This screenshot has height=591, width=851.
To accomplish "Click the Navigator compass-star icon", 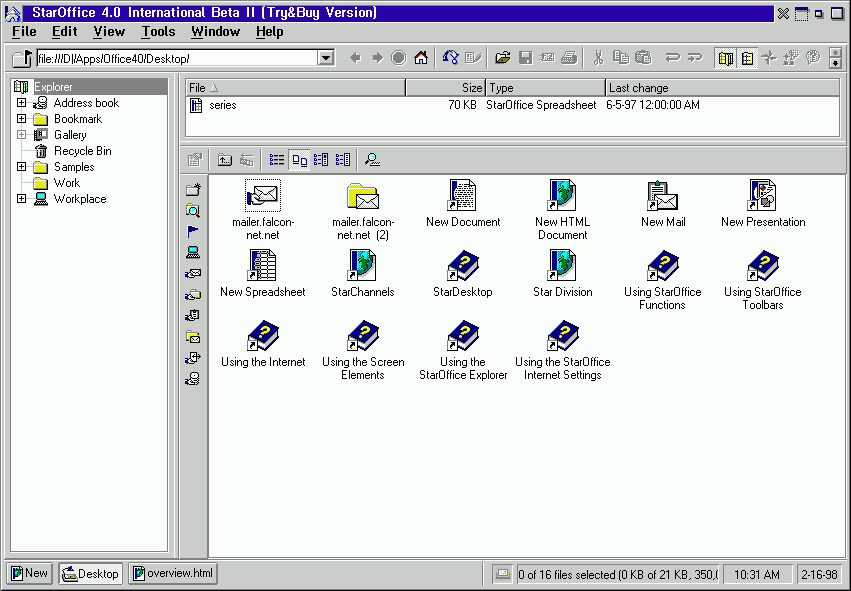I will [769, 58].
